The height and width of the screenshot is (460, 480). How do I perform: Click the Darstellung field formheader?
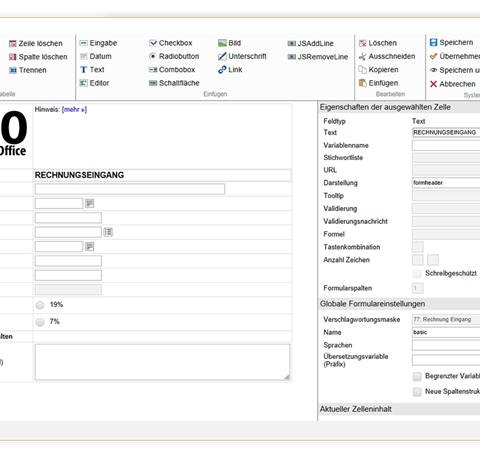tap(446, 183)
